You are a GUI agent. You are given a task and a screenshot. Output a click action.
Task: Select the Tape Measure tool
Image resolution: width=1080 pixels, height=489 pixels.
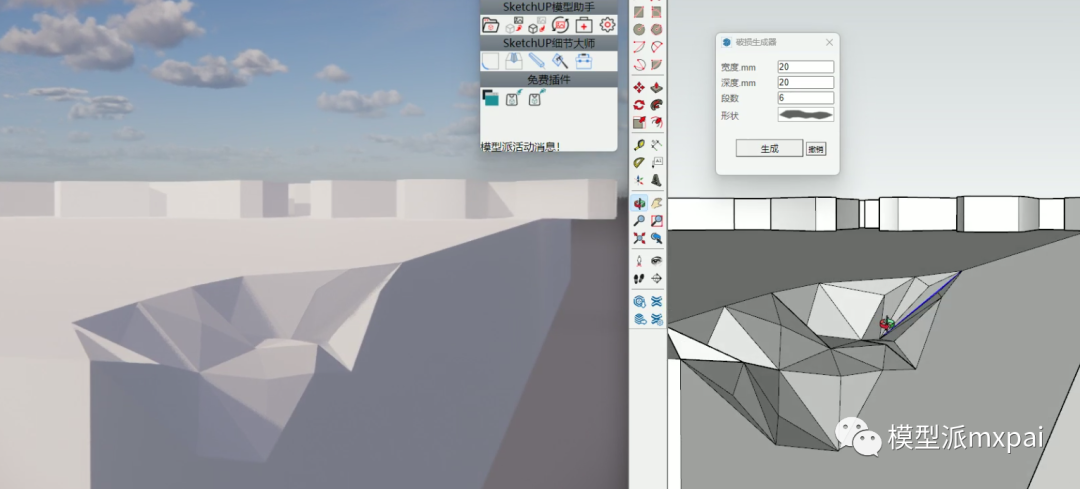(x=638, y=145)
